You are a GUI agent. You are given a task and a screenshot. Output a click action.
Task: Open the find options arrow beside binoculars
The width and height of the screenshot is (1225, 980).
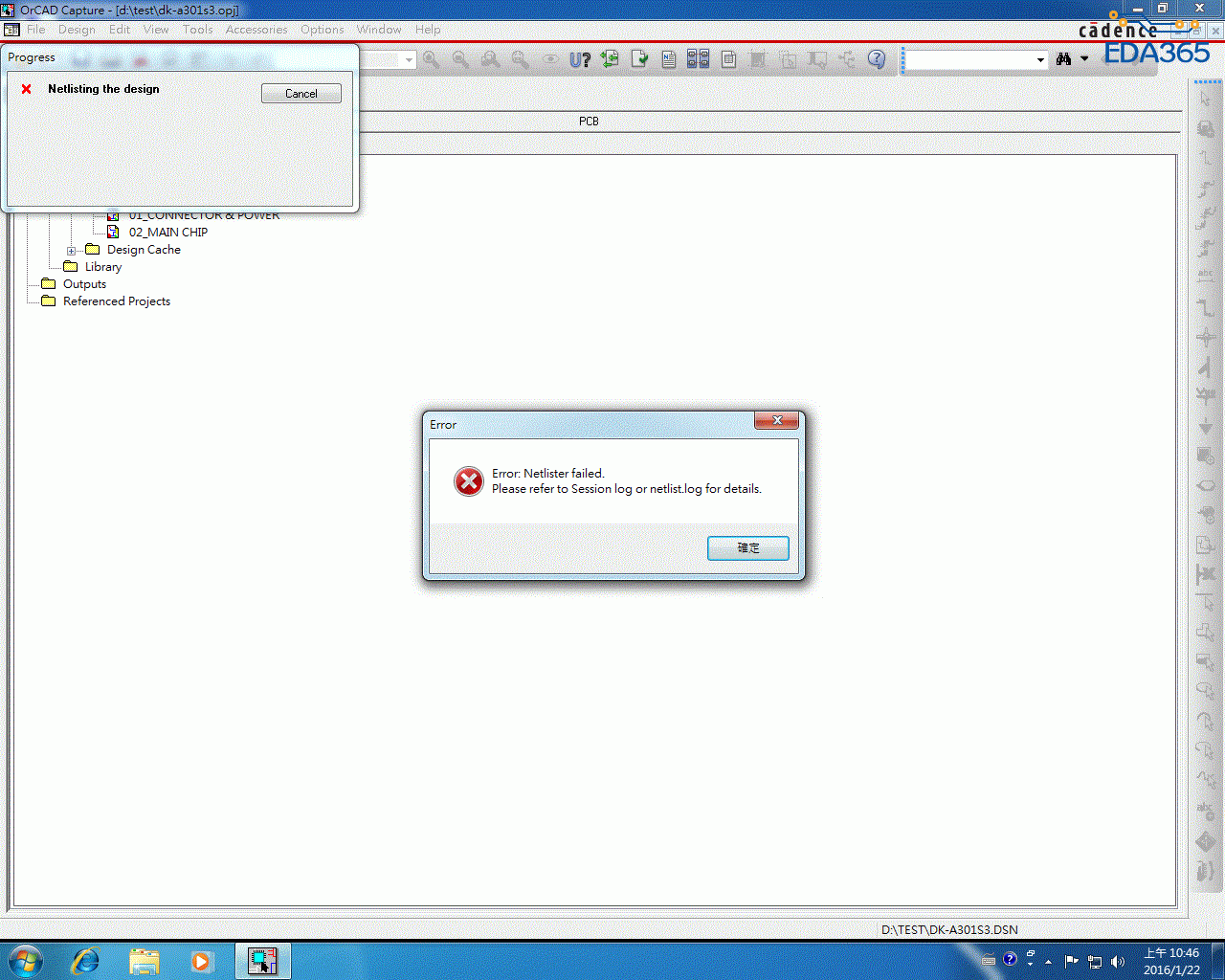(1084, 59)
